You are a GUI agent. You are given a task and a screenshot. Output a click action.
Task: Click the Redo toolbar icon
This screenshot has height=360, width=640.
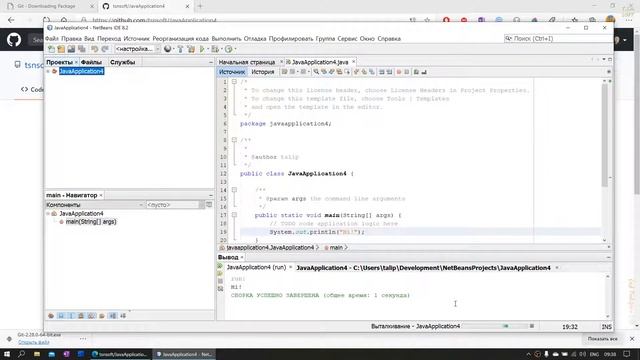pyautogui.click(x=105, y=49)
